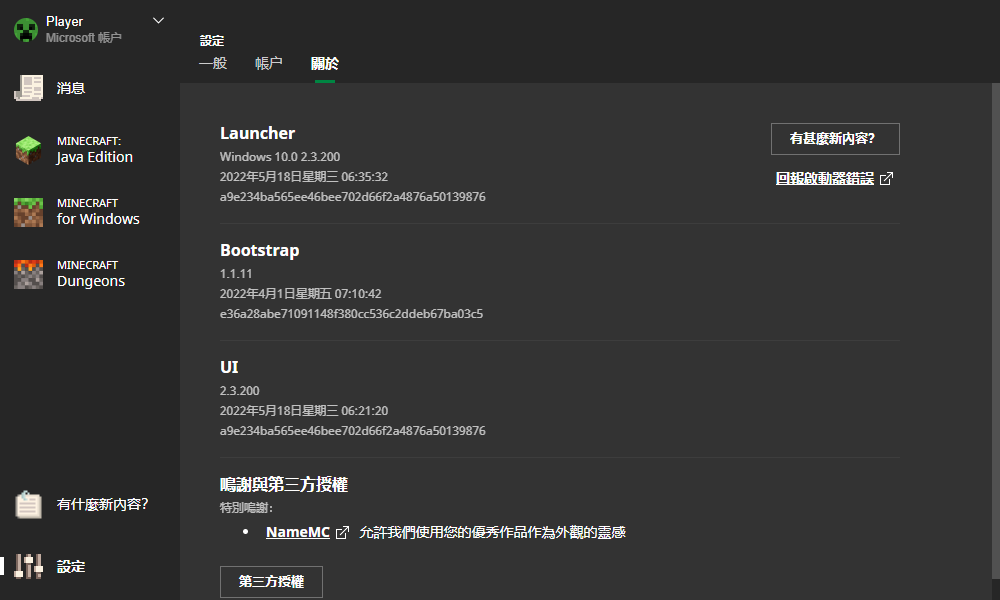Click Bootstrap hash e36a28abe71091148f380cc536c2ddeb67ba03c5

tap(351, 314)
